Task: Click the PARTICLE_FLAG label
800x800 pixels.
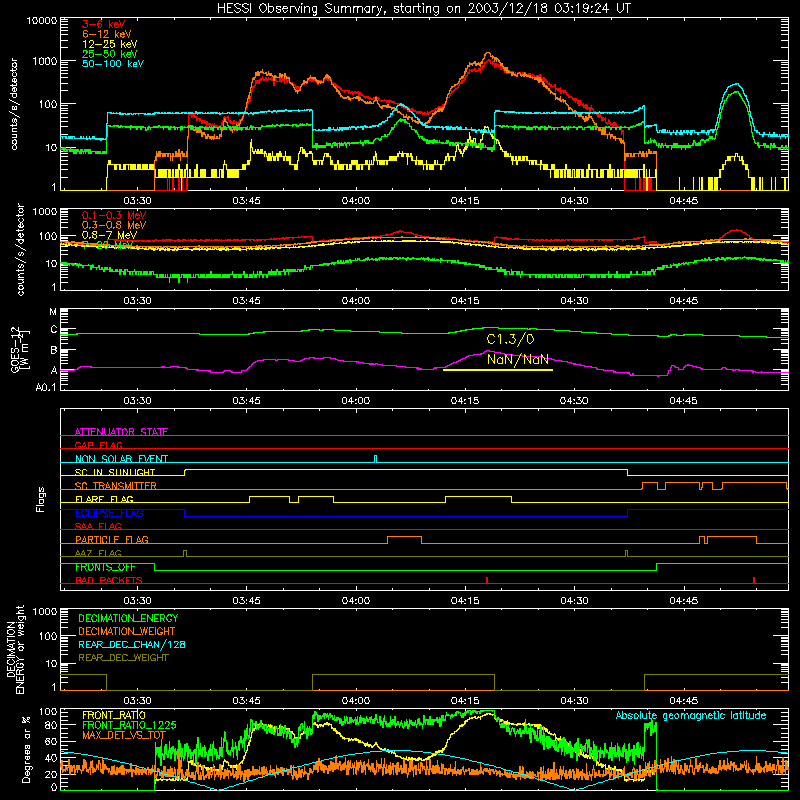Action: (x=112, y=539)
